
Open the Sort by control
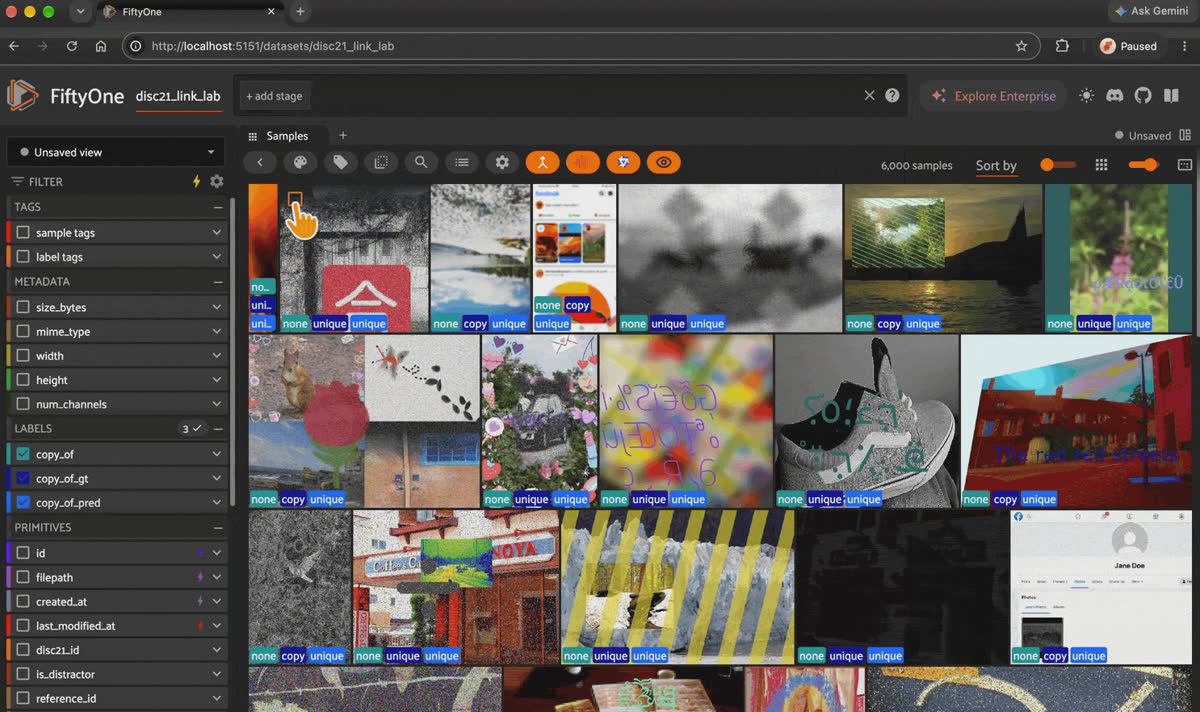[996, 166]
